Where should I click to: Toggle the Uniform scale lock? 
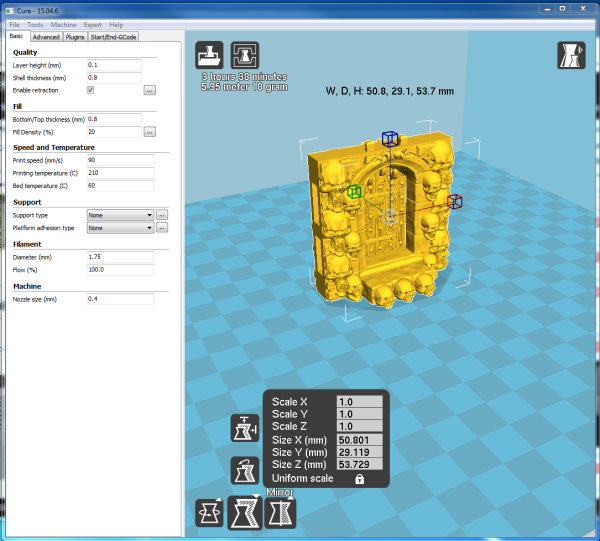(358, 479)
